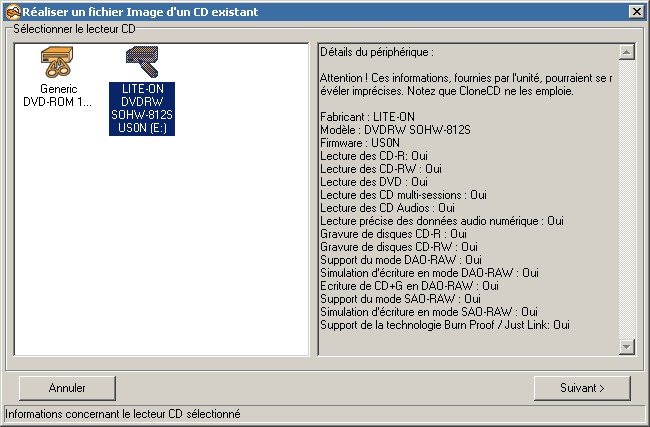Click 'Gravure de disques CD-R : Oui'
The width and height of the screenshot is (650, 427).
(393, 234)
